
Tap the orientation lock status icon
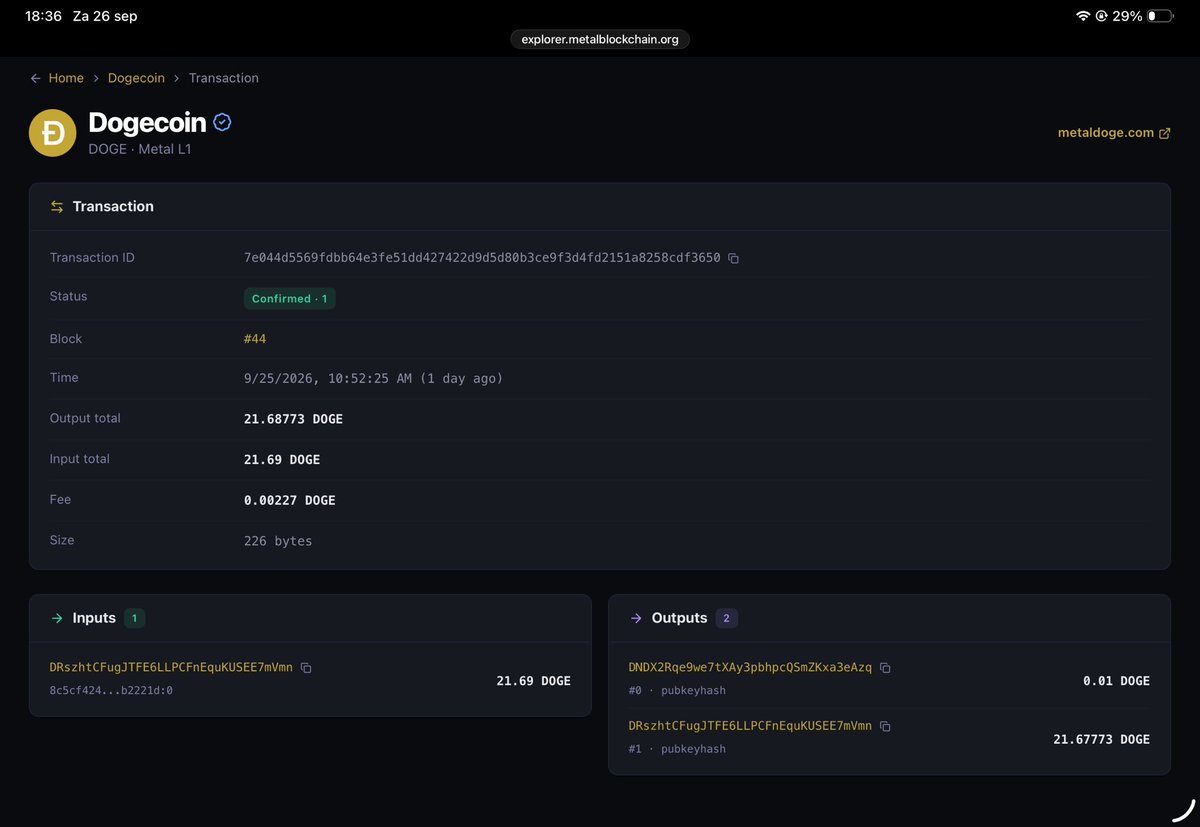[x=1101, y=16]
